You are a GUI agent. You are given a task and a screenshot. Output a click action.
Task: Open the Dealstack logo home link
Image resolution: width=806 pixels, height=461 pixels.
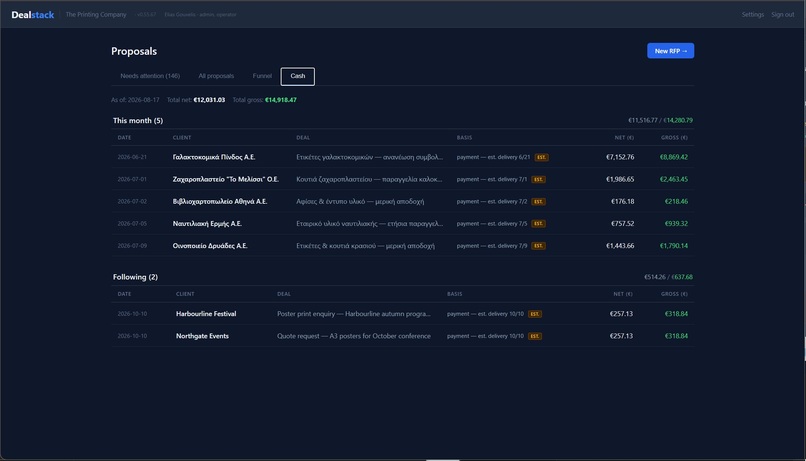pos(32,15)
